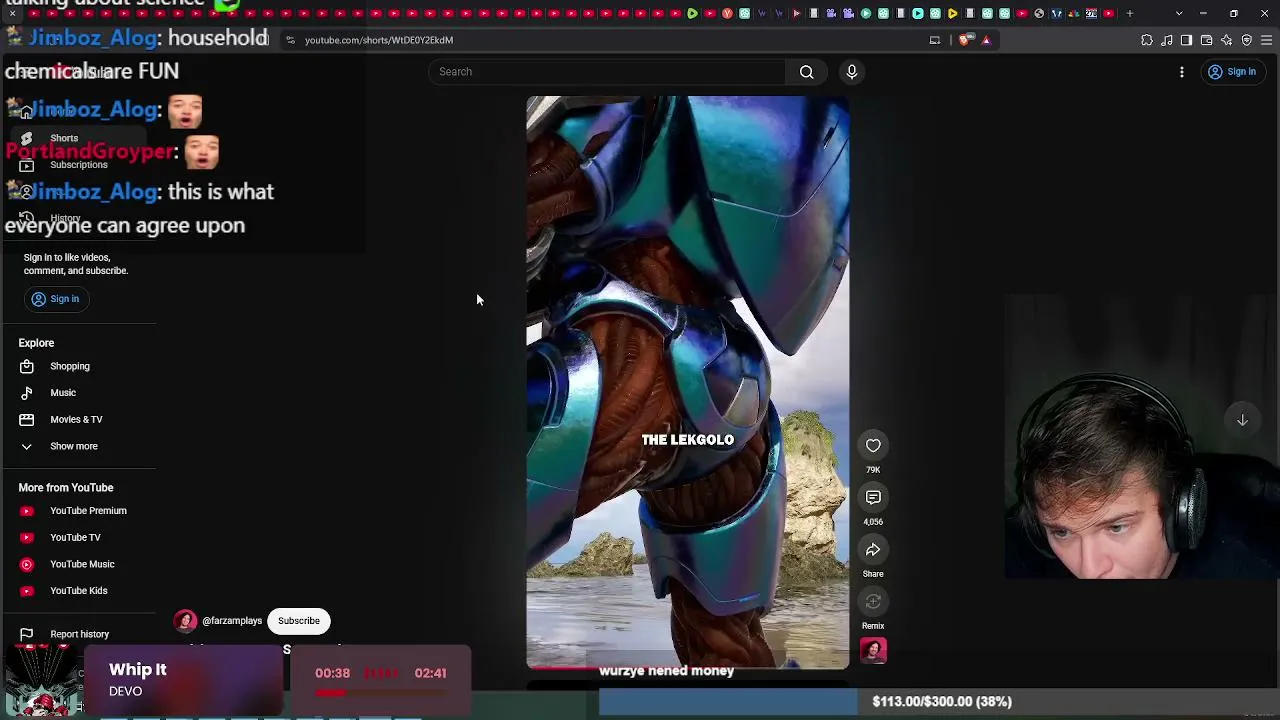Open the tab search dropdown chevron

[x=1179, y=14]
